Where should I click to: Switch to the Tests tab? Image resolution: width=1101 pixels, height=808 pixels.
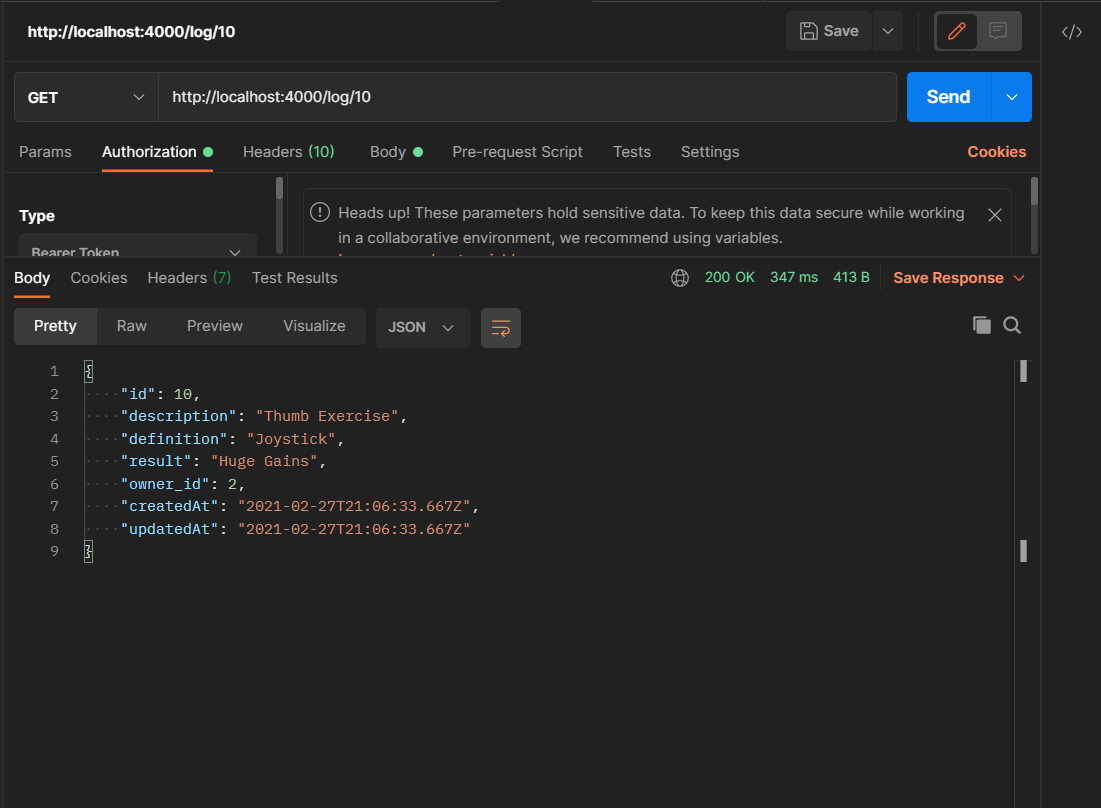coord(631,152)
